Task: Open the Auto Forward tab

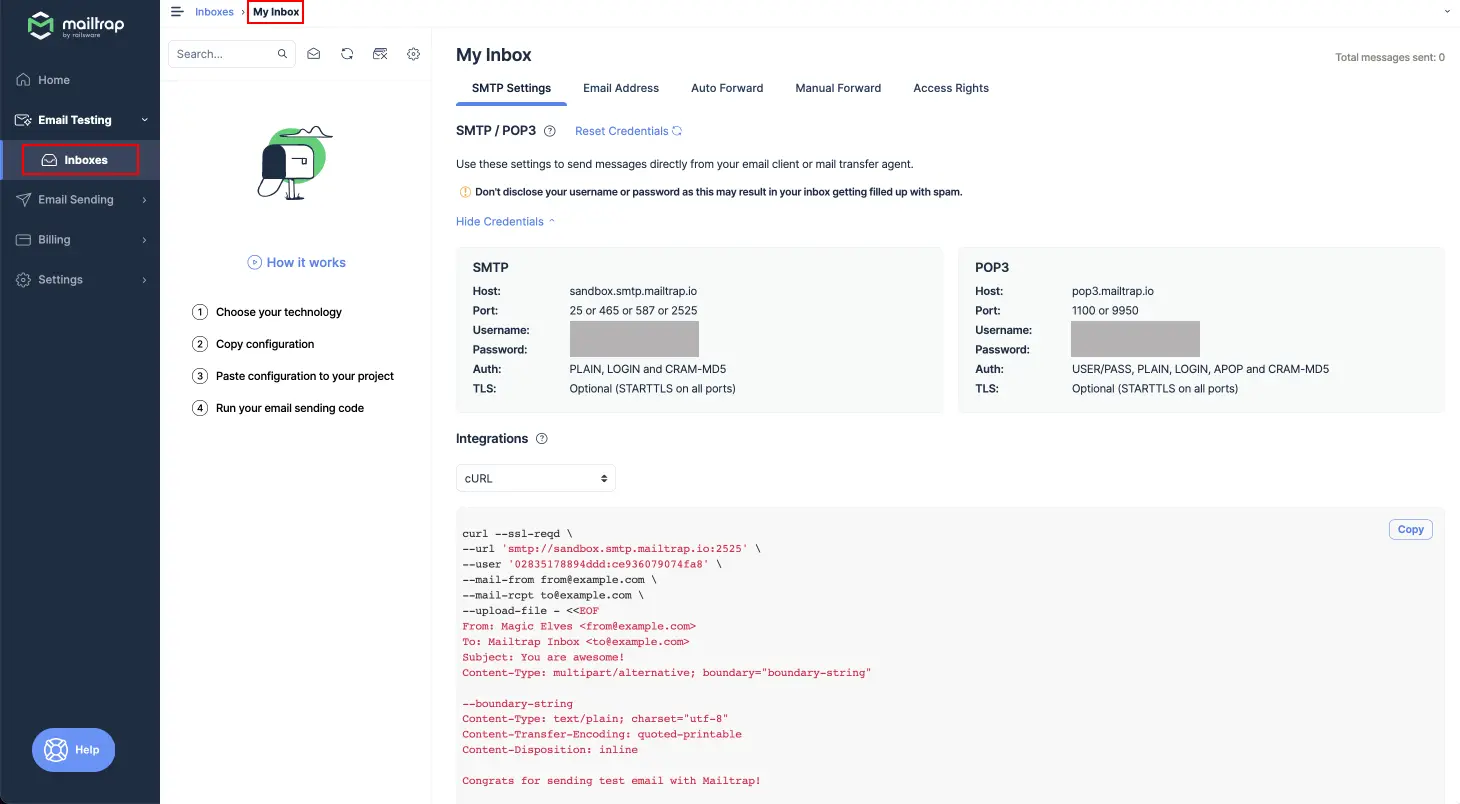Action: coord(727,88)
